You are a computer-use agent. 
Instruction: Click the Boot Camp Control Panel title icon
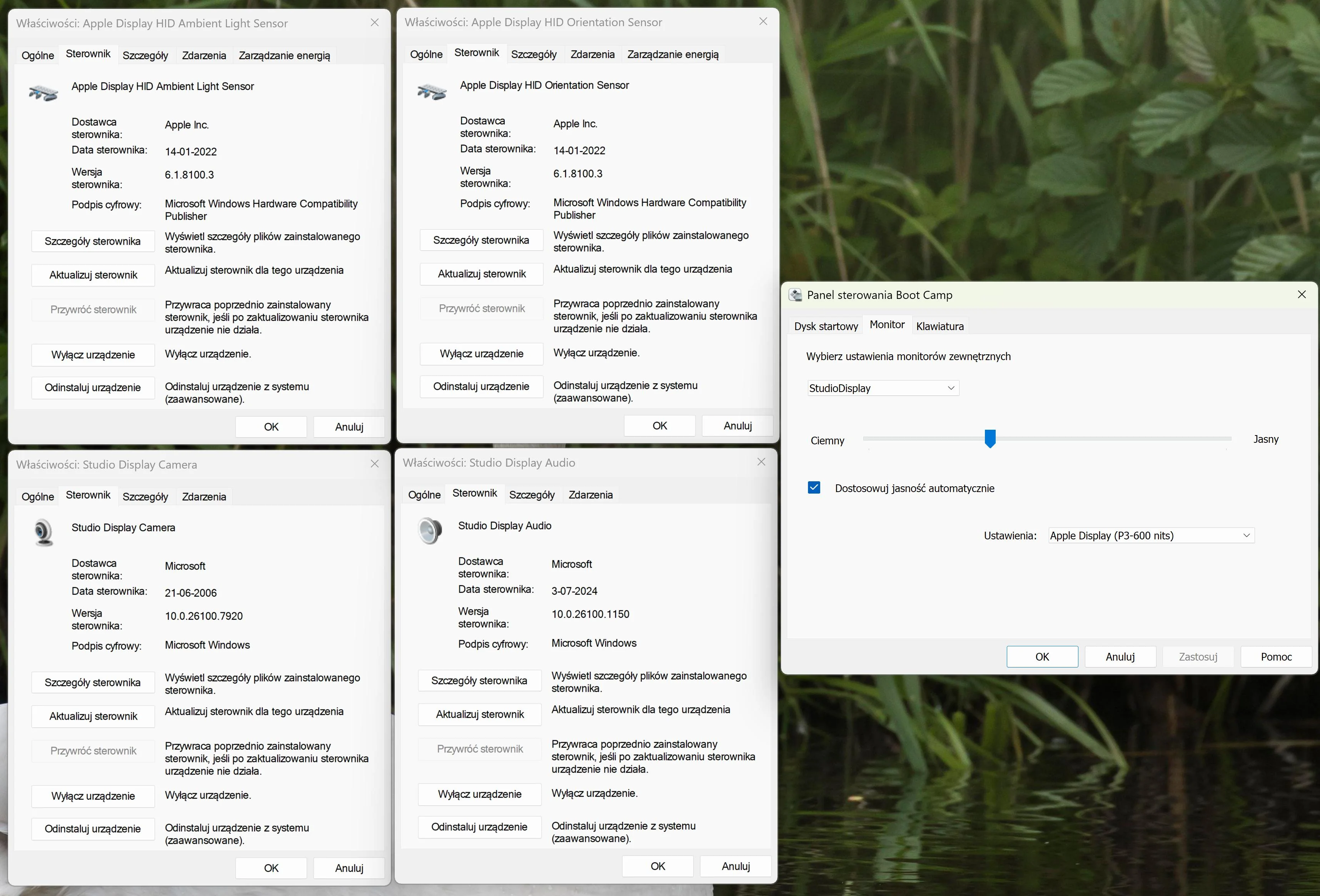796,295
